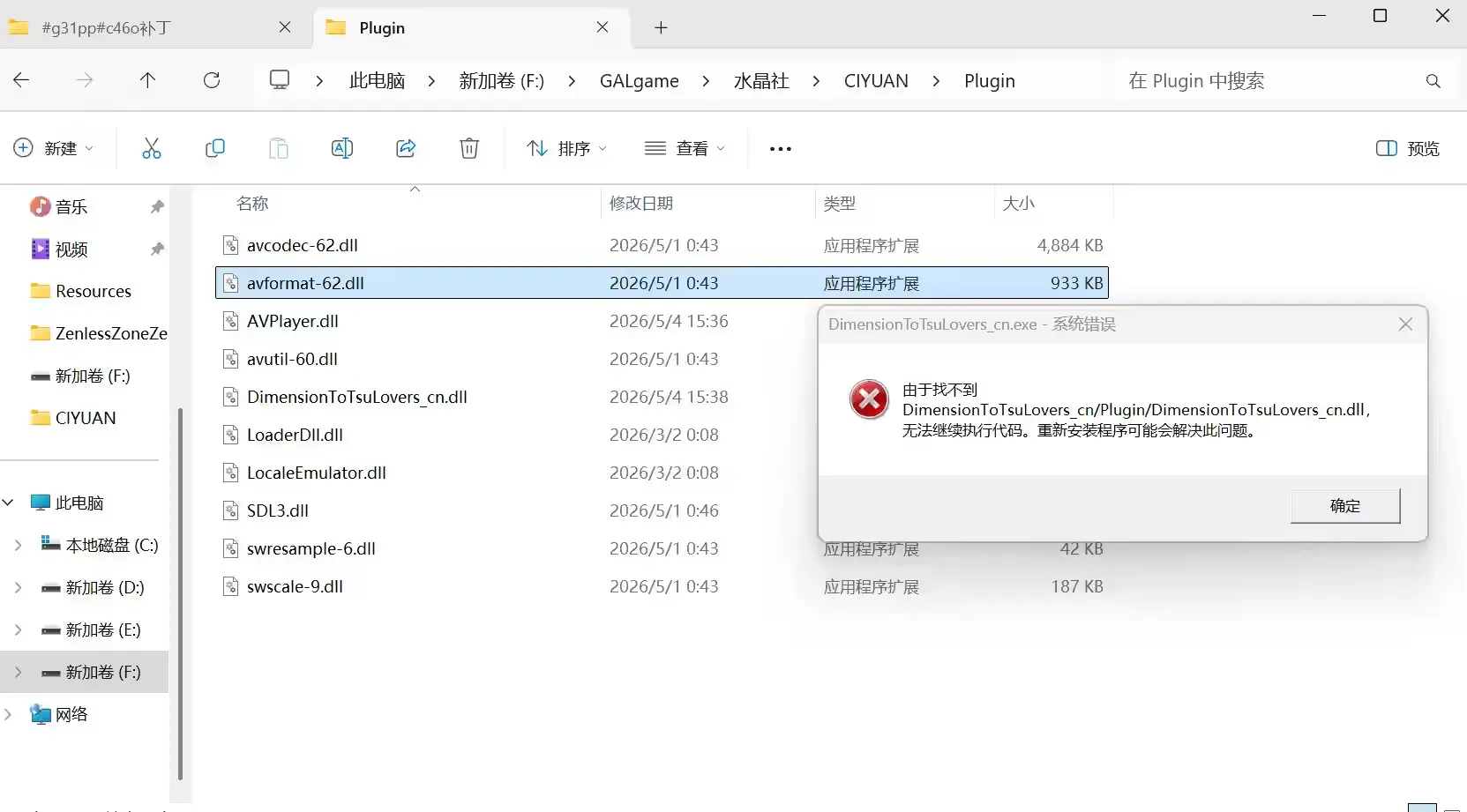Open the CIYUAN folder in sidebar
The image size is (1467, 812).
(x=72, y=418)
